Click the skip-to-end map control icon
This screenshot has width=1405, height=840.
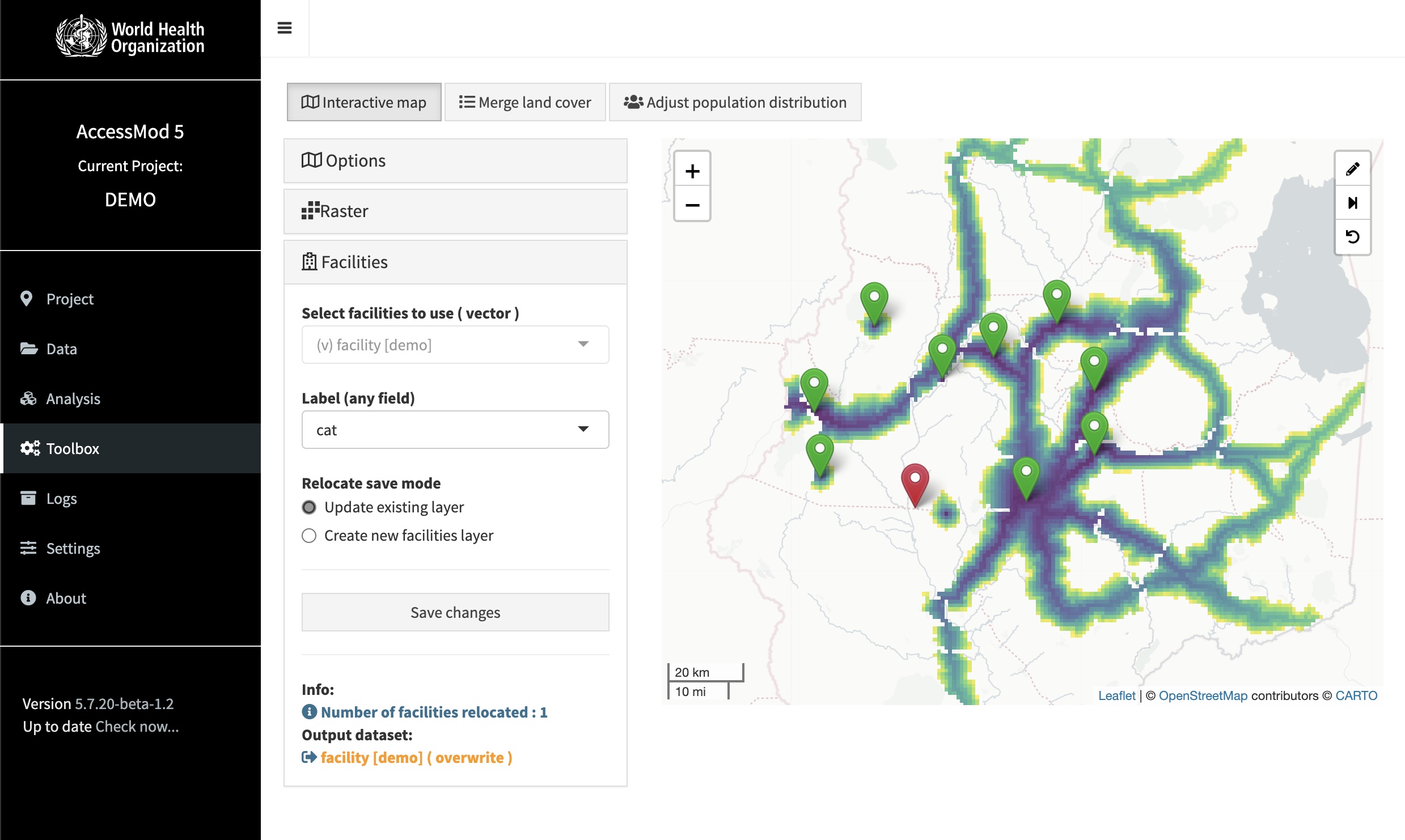[1352, 203]
